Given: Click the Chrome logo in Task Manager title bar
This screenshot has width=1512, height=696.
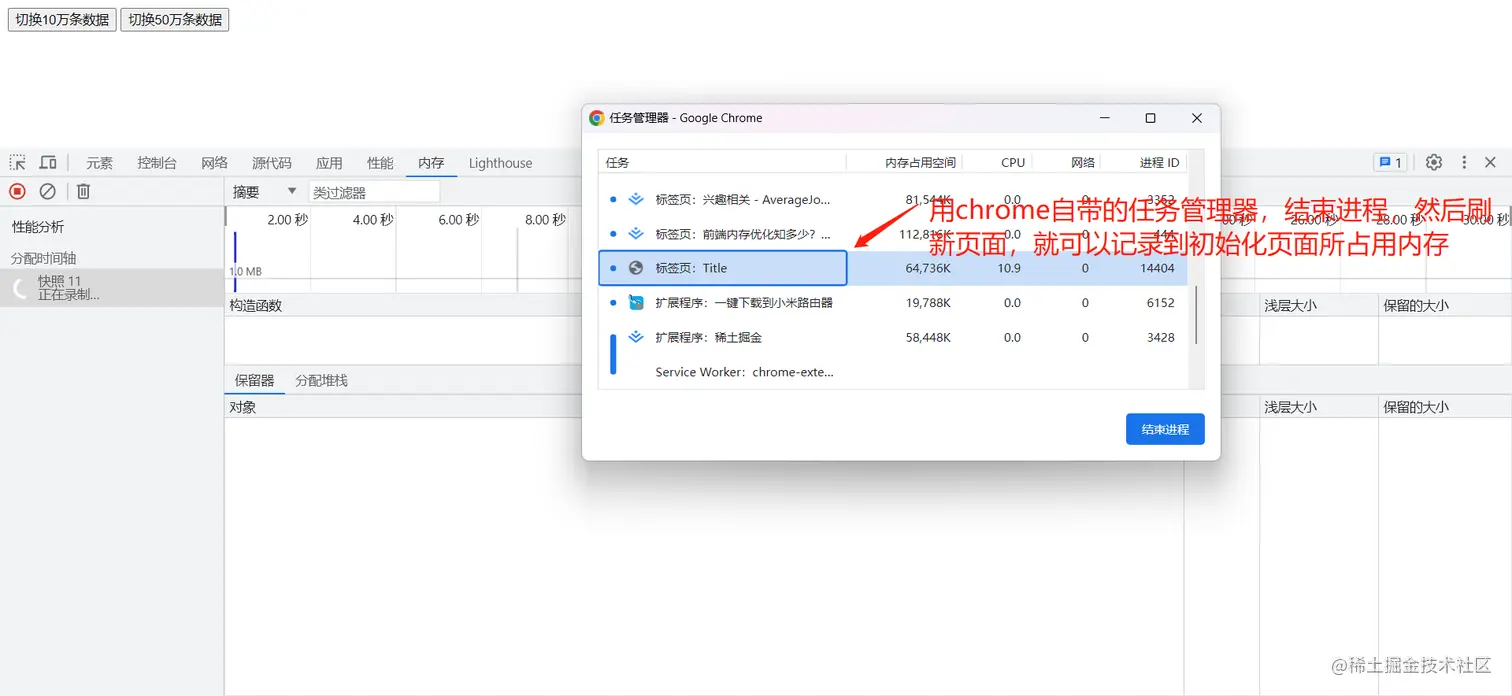Looking at the screenshot, I should coord(597,118).
